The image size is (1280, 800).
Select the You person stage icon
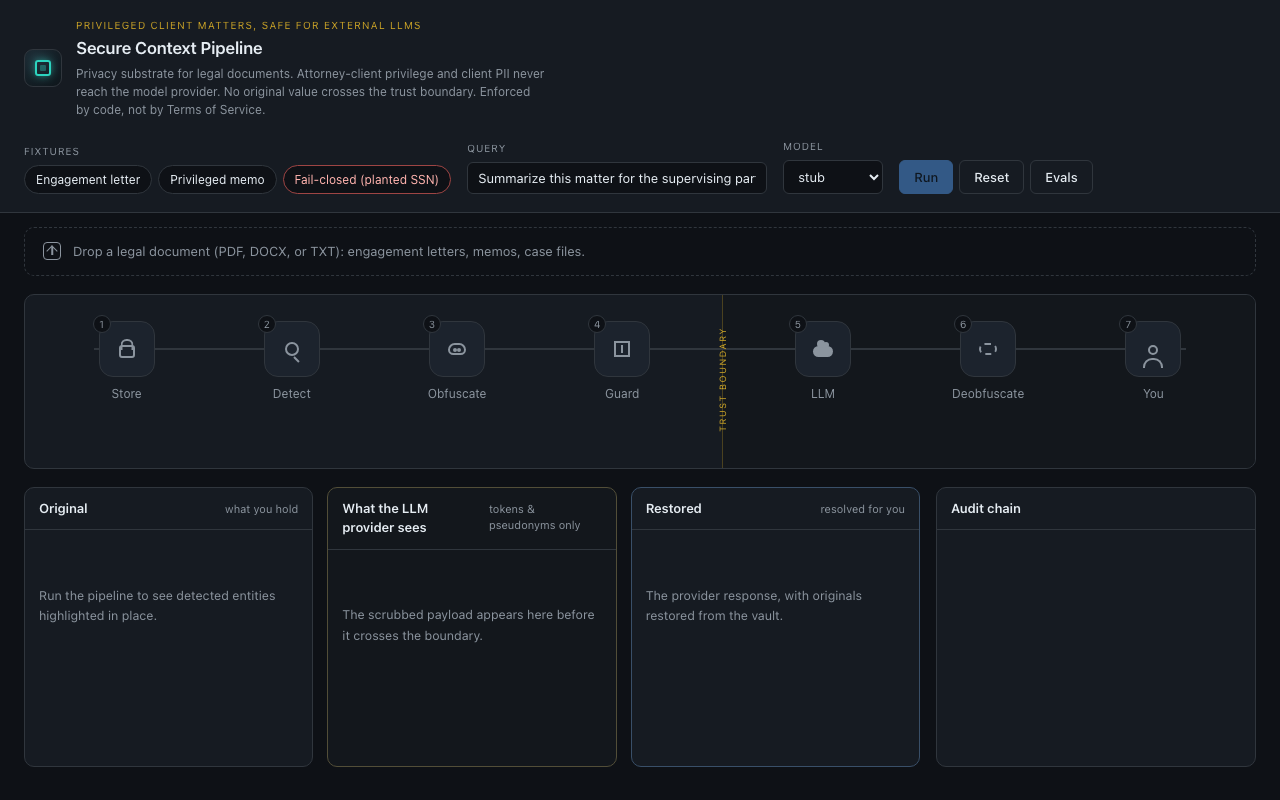(1153, 349)
